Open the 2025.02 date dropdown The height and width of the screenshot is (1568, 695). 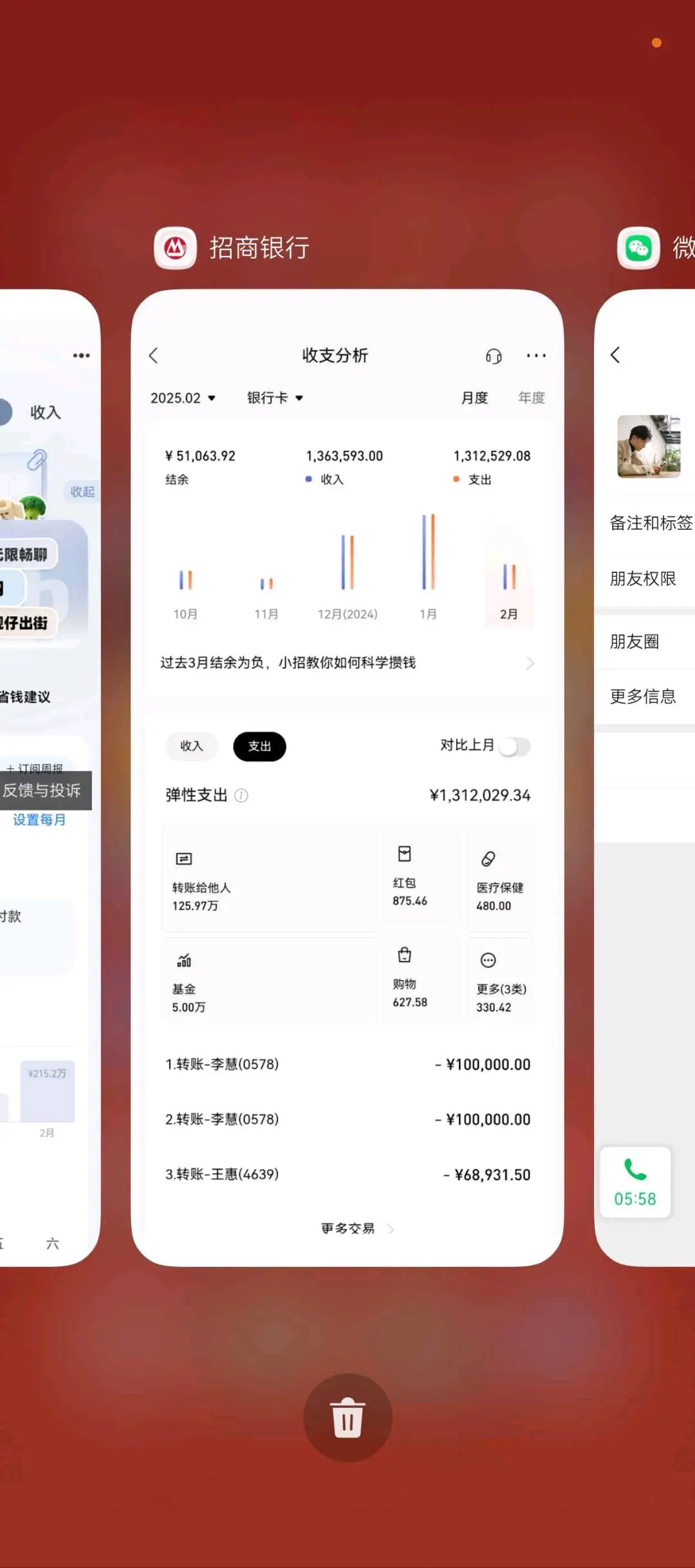pos(183,398)
